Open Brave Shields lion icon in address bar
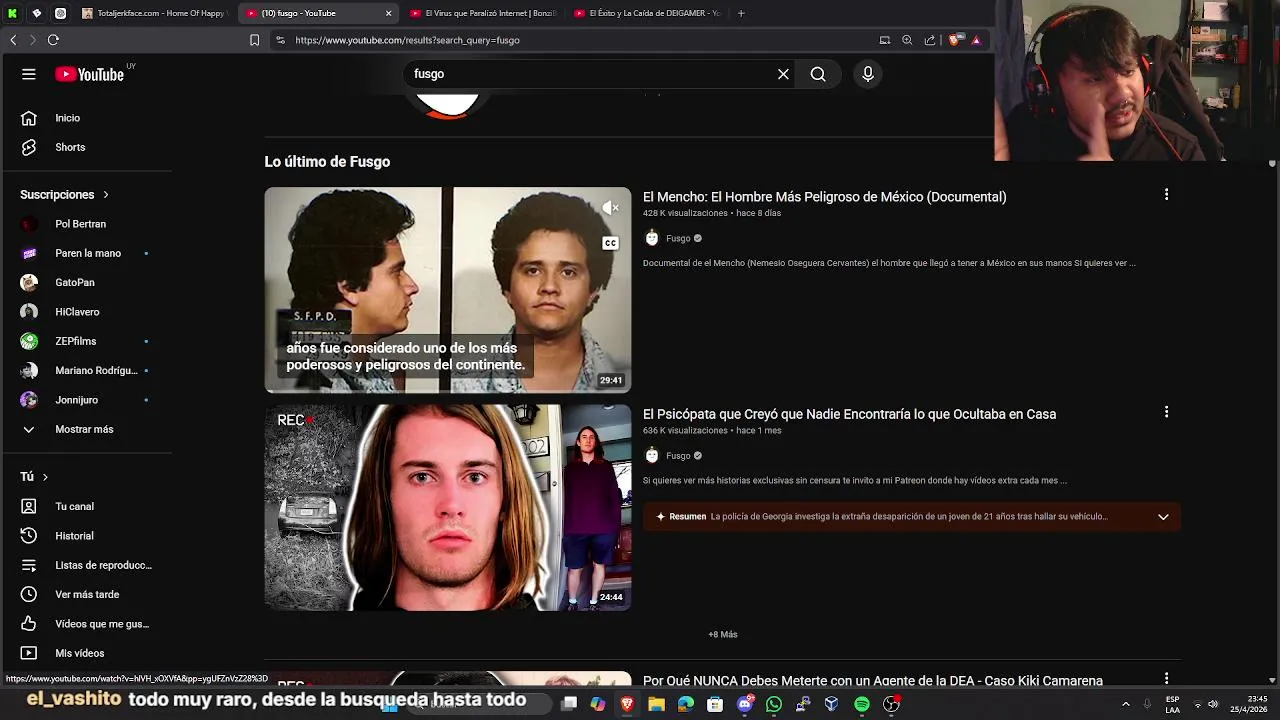This screenshot has height=720, width=1280. tap(954, 40)
